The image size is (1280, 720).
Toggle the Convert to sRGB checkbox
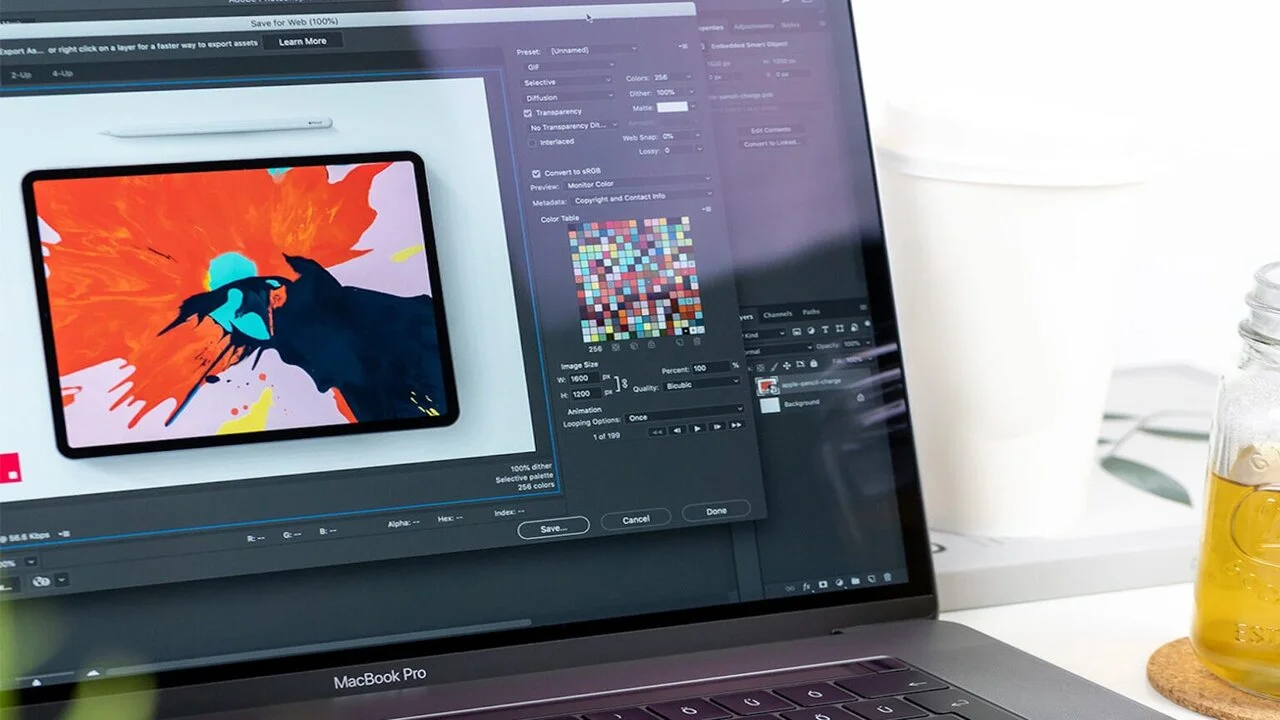point(536,173)
